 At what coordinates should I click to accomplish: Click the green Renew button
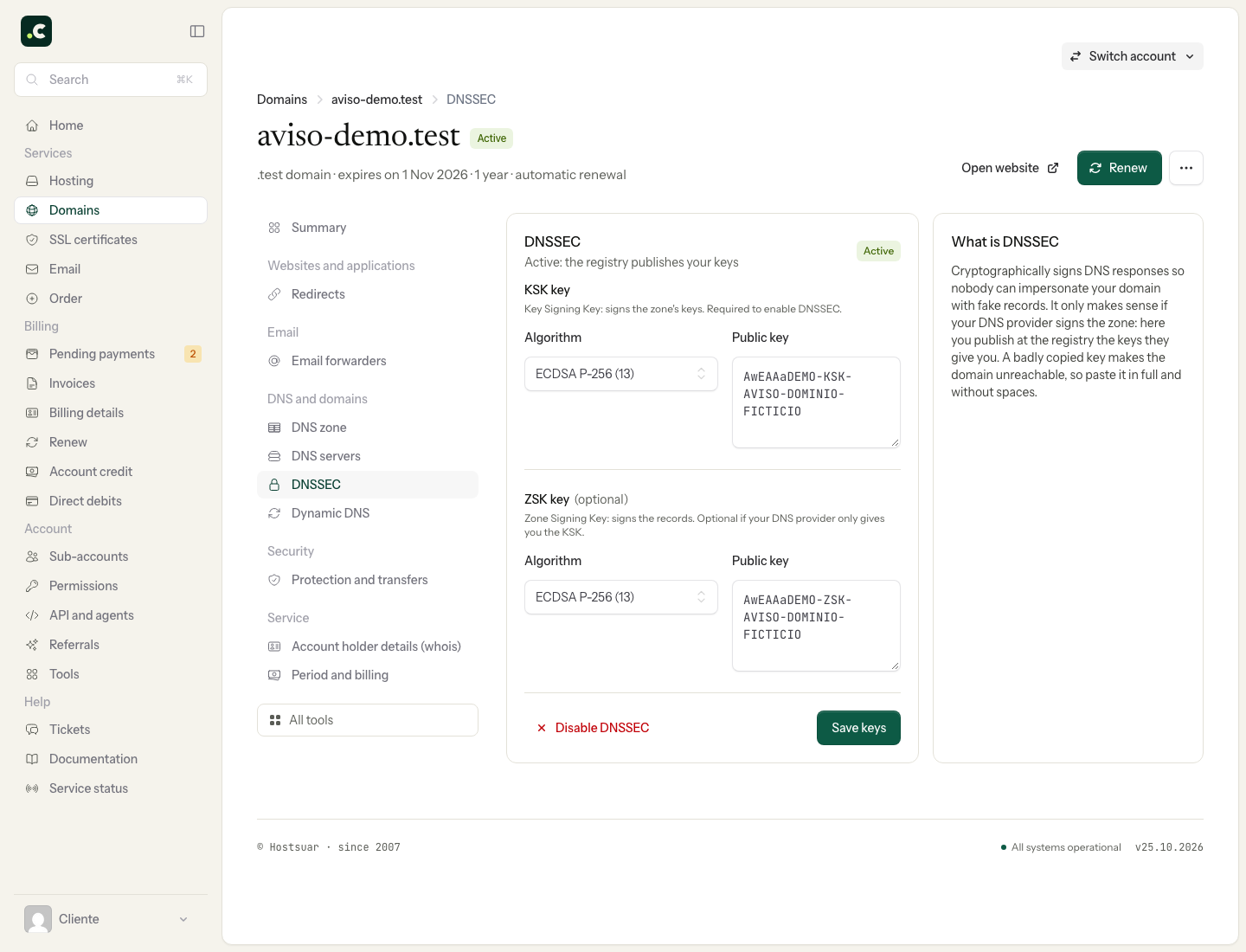coord(1120,168)
